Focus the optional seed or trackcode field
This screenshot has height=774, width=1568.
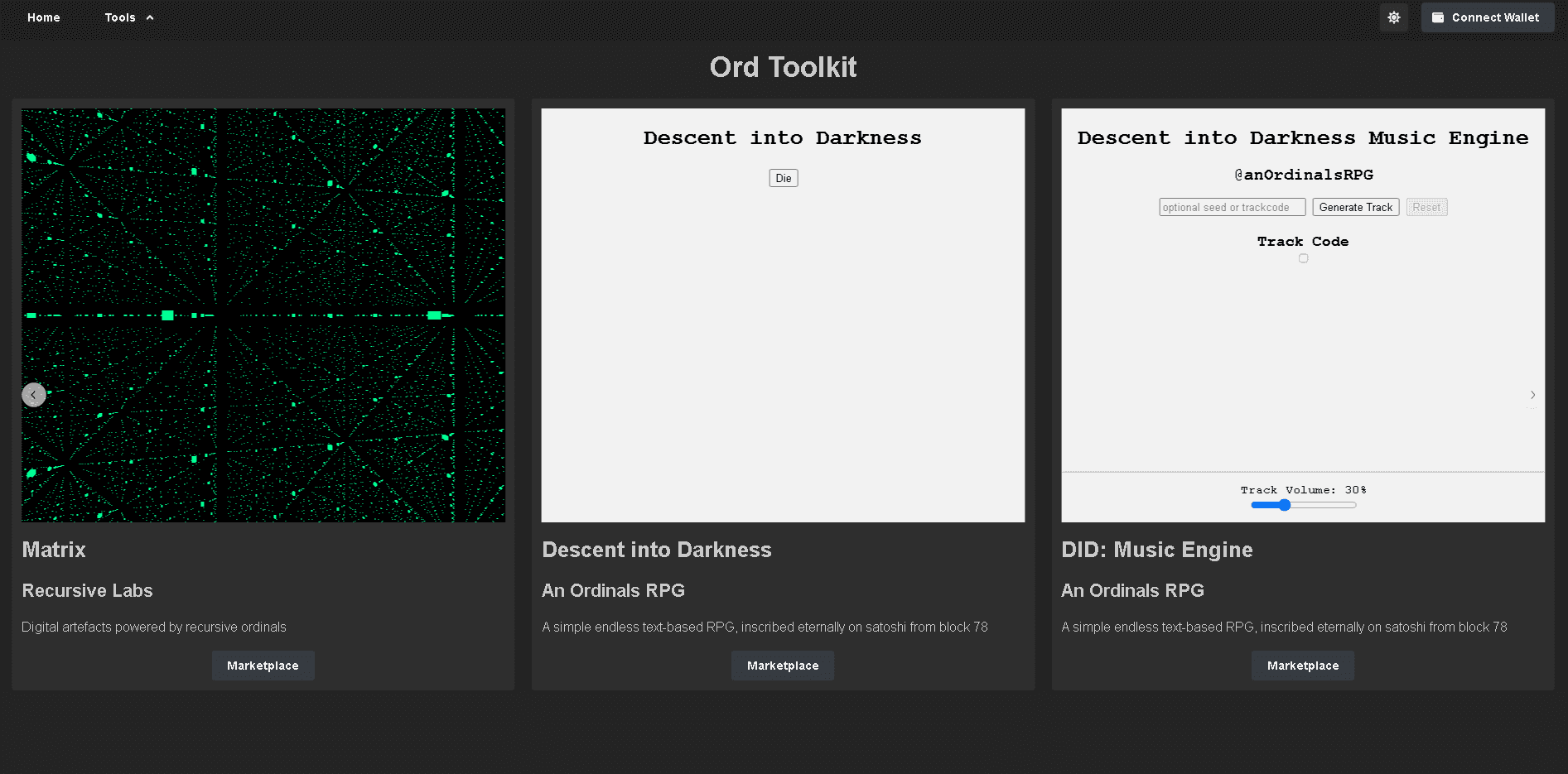tap(1232, 207)
